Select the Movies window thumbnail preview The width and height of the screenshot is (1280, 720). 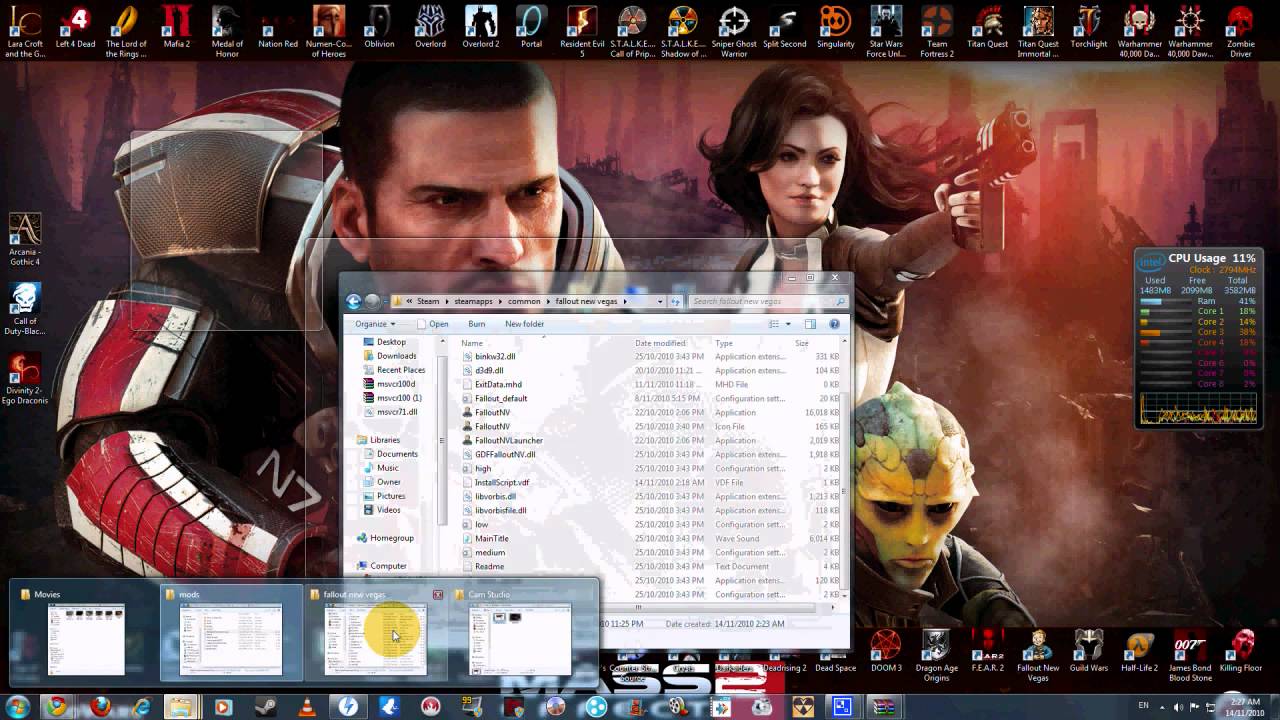point(85,633)
